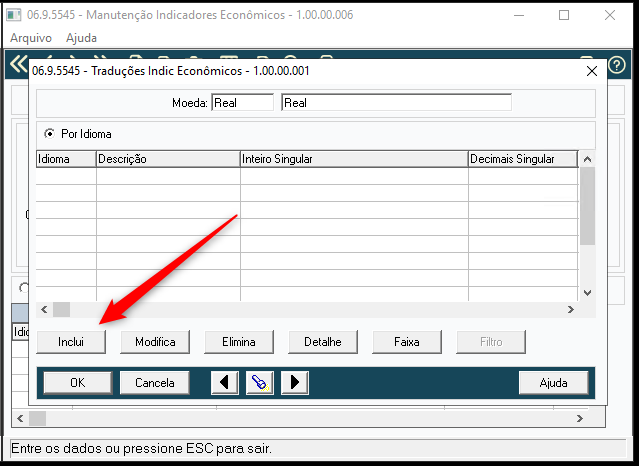
Task: Click the Moeda code input field
Action: [x=242, y=102]
